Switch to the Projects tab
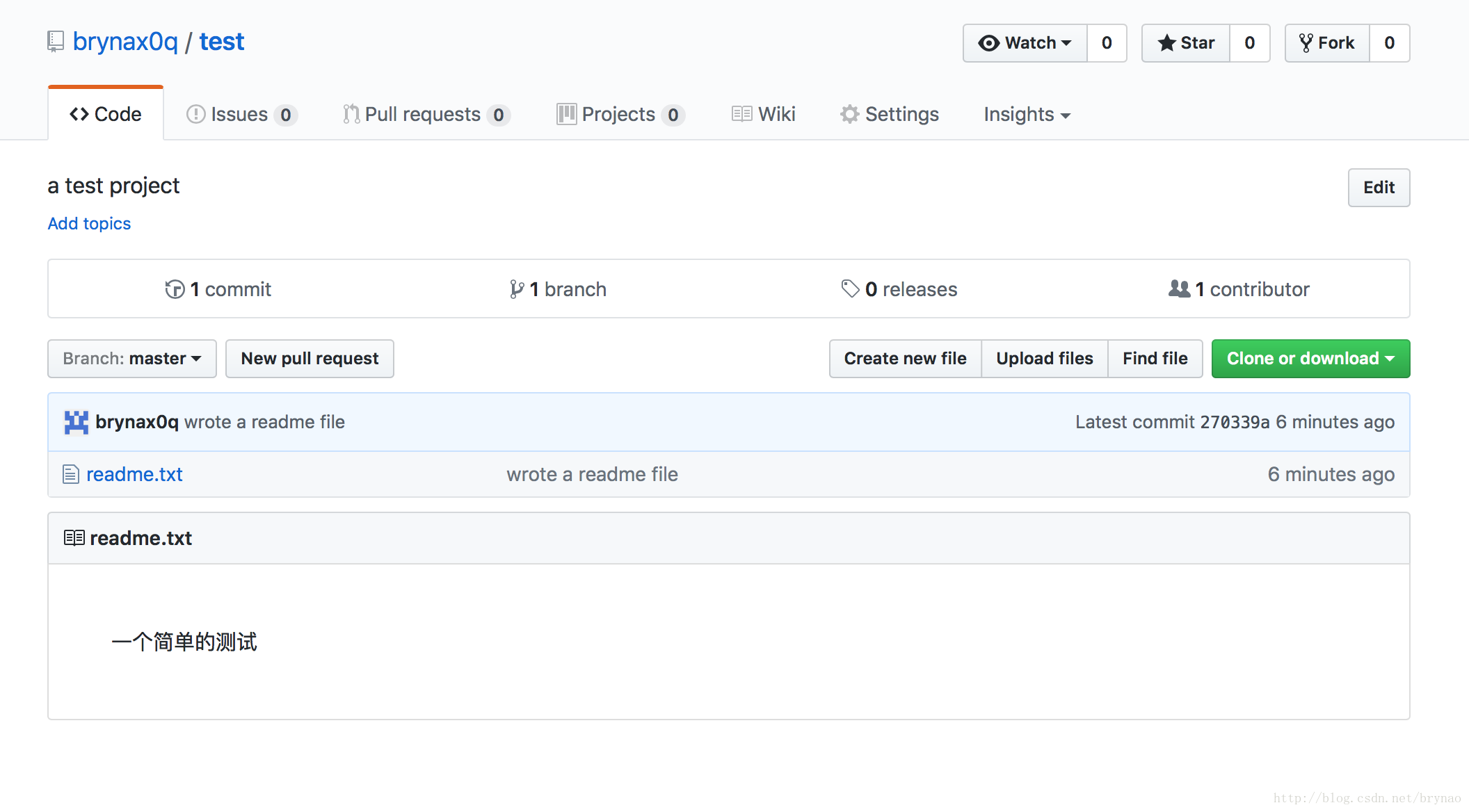This screenshot has height=812, width=1469. point(620,114)
